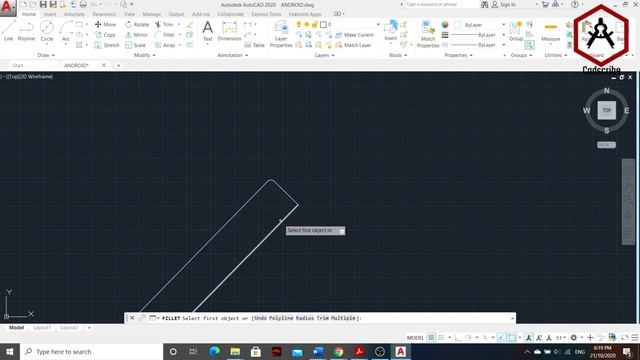Select the Arc tool
This screenshot has width=640, height=360.
[x=66, y=31]
